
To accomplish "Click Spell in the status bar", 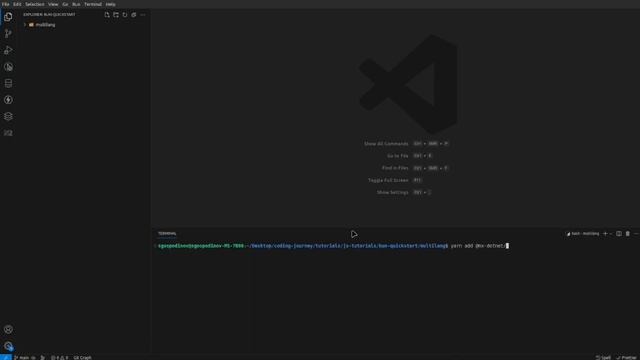I will pos(603,358).
